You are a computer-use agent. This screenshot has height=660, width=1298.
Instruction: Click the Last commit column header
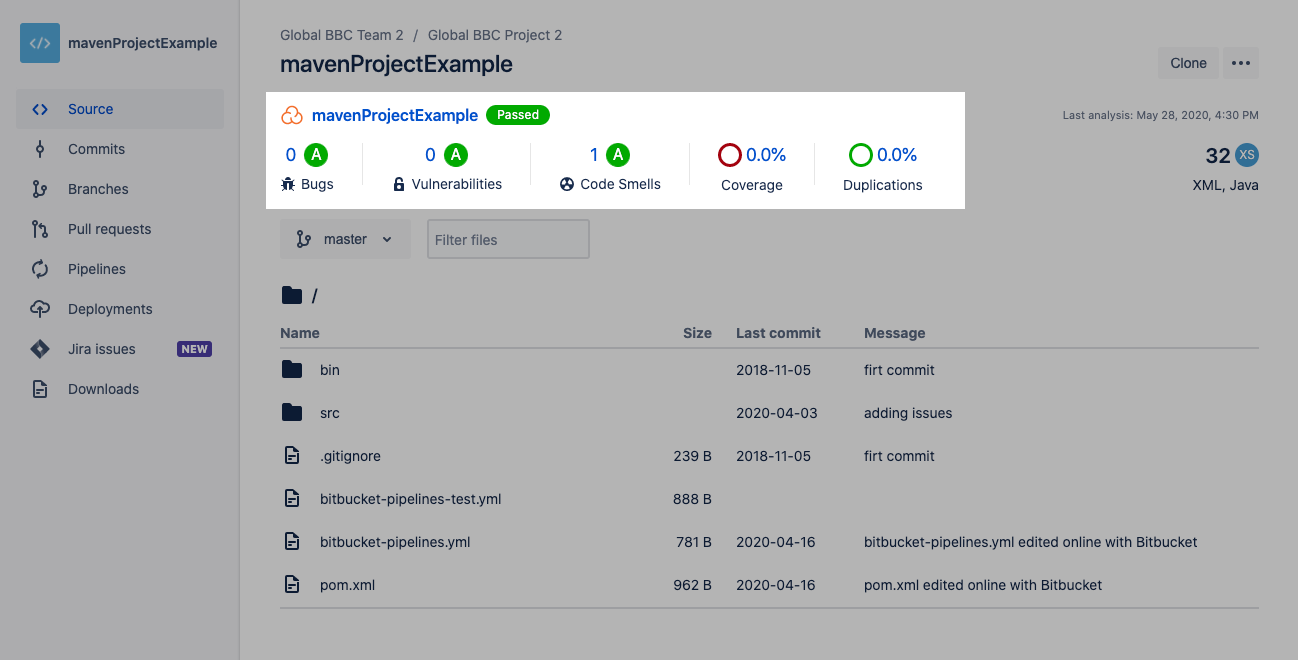[x=778, y=333]
